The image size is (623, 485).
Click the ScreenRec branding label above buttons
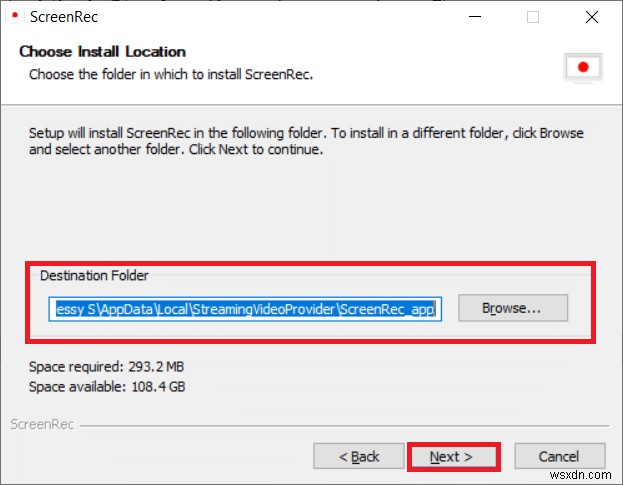click(41, 424)
